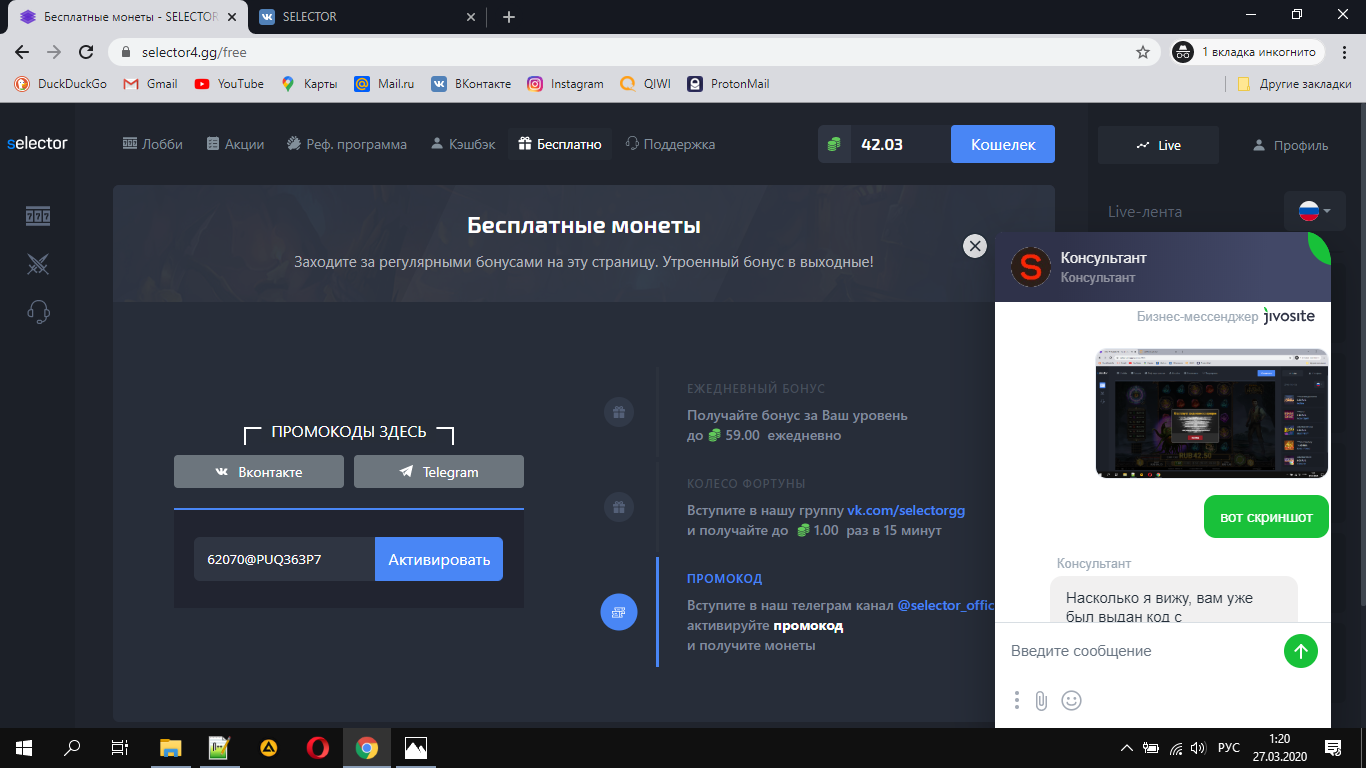Open the Поддержка menu item
Screen dimensions: 1366x768
pyautogui.click(x=670, y=144)
